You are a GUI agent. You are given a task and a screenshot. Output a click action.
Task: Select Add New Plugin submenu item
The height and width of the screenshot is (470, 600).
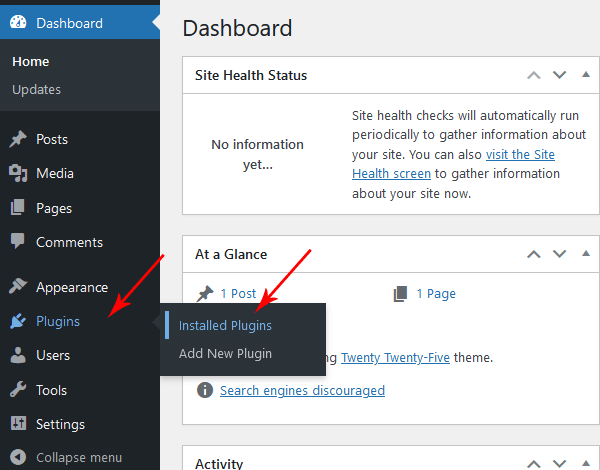(x=225, y=353)
